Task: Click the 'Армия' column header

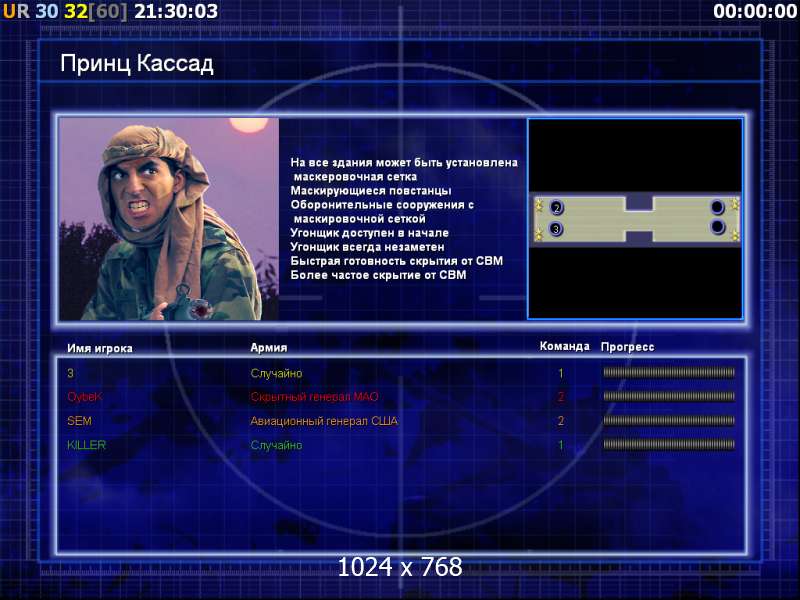Action: point(269,348)
